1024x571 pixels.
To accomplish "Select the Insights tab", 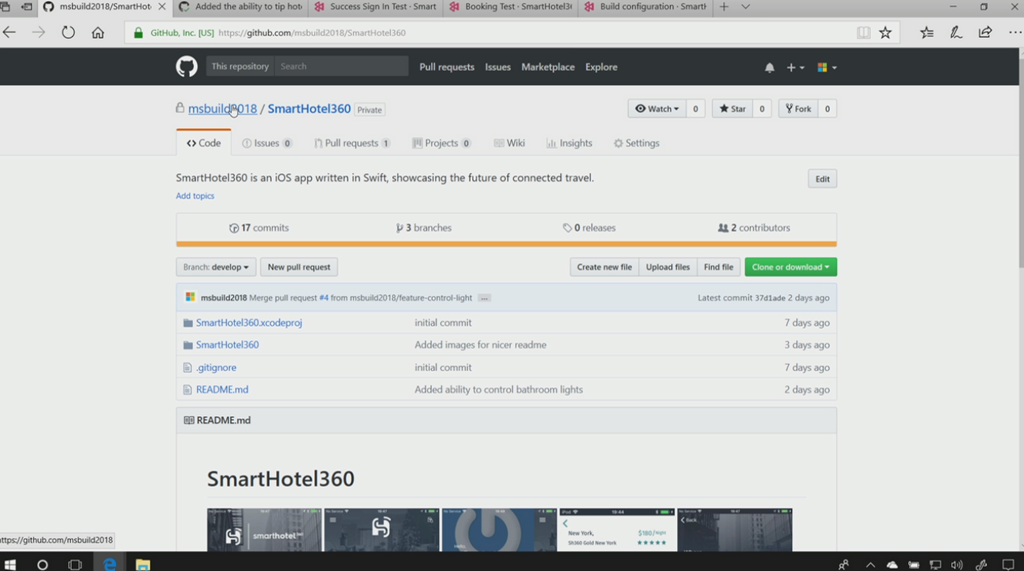I will tap(569, 143).
